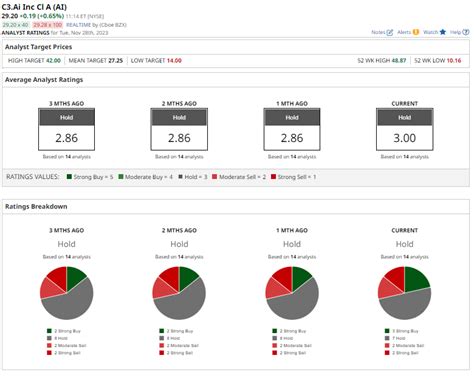
Task: Click the green Strong Buy slice in the Current pie
Action: pos(415,279)
